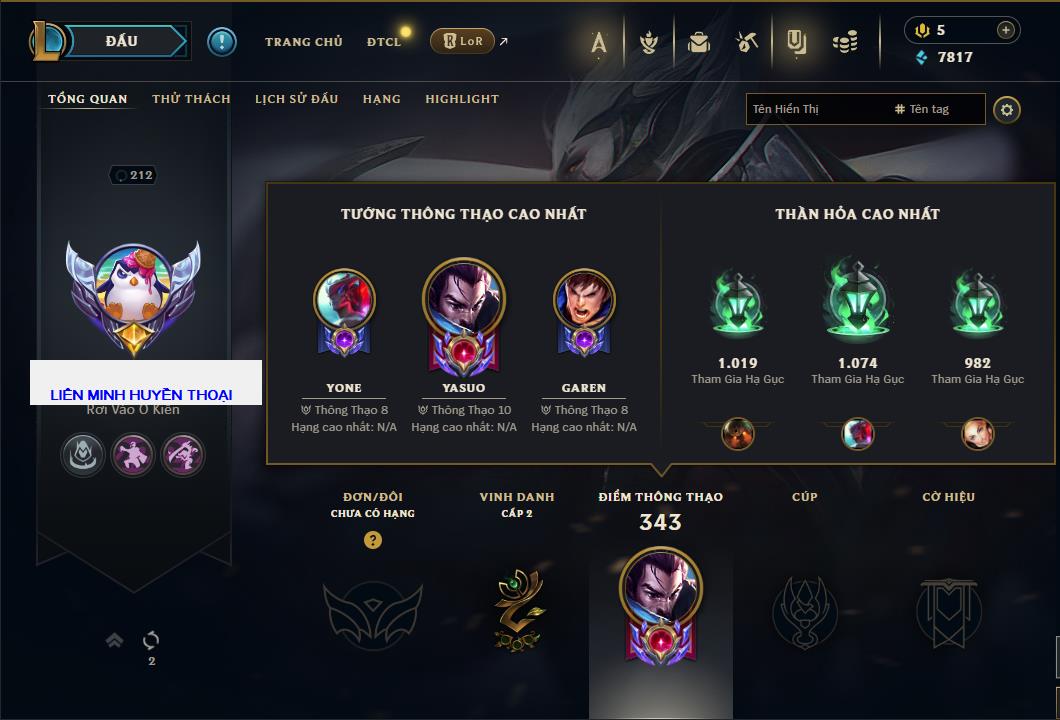This screenshot has width=1060, height=720.
Task: Click the question mark under Đơn/Đôi
Action: pos(372,539)
